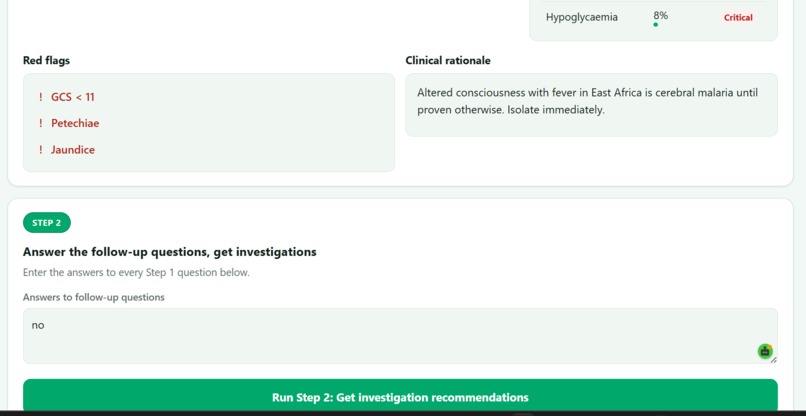Click the Clinical rationale text box

click(591, 105)
